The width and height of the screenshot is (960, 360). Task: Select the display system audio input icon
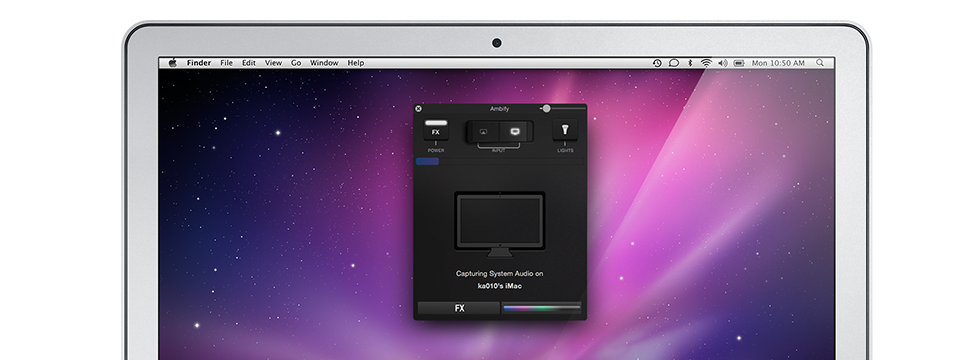(515, 131)
